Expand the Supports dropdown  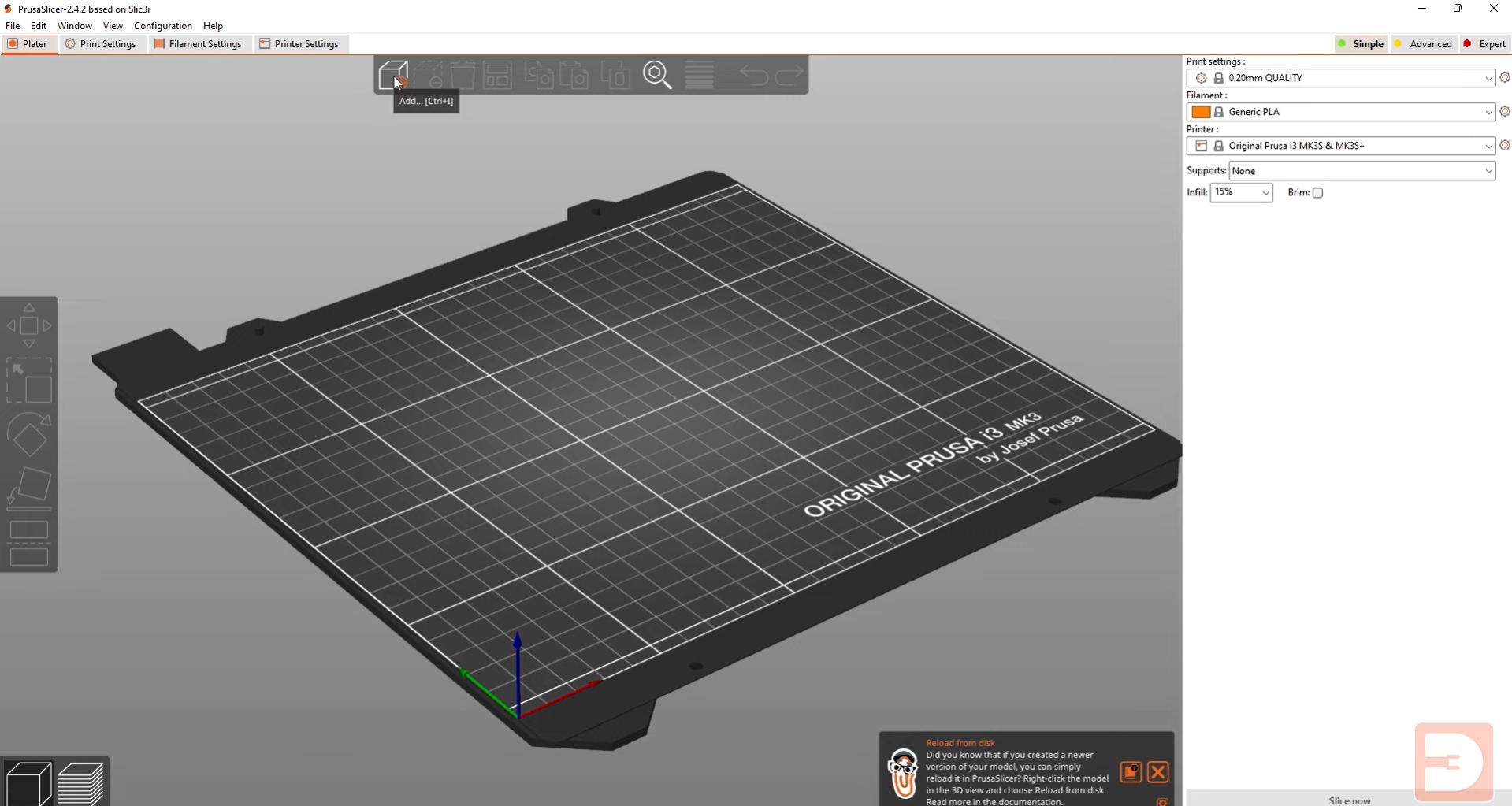[1362, 171]
